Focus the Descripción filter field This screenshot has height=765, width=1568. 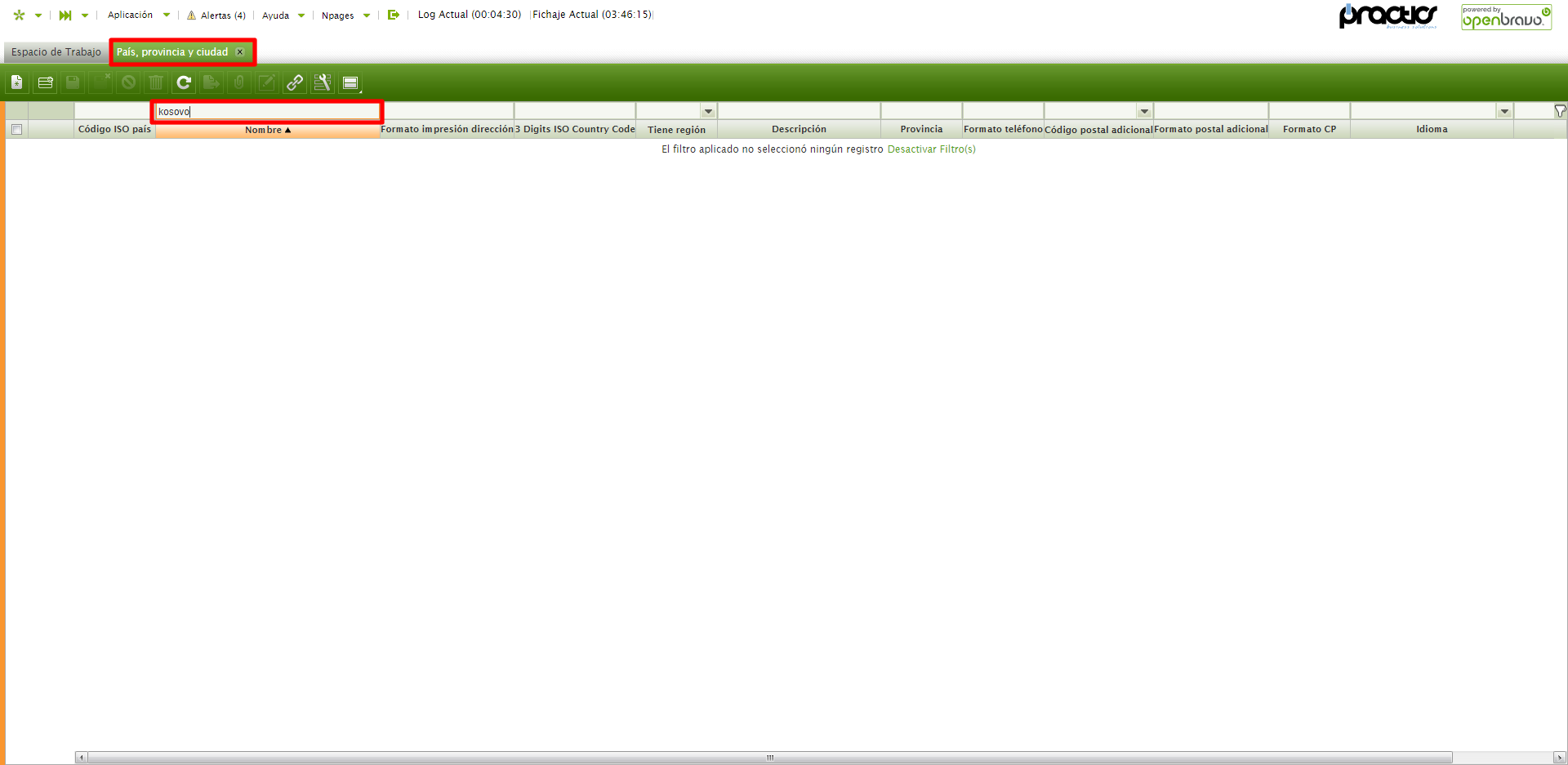[x=800, y=111]
